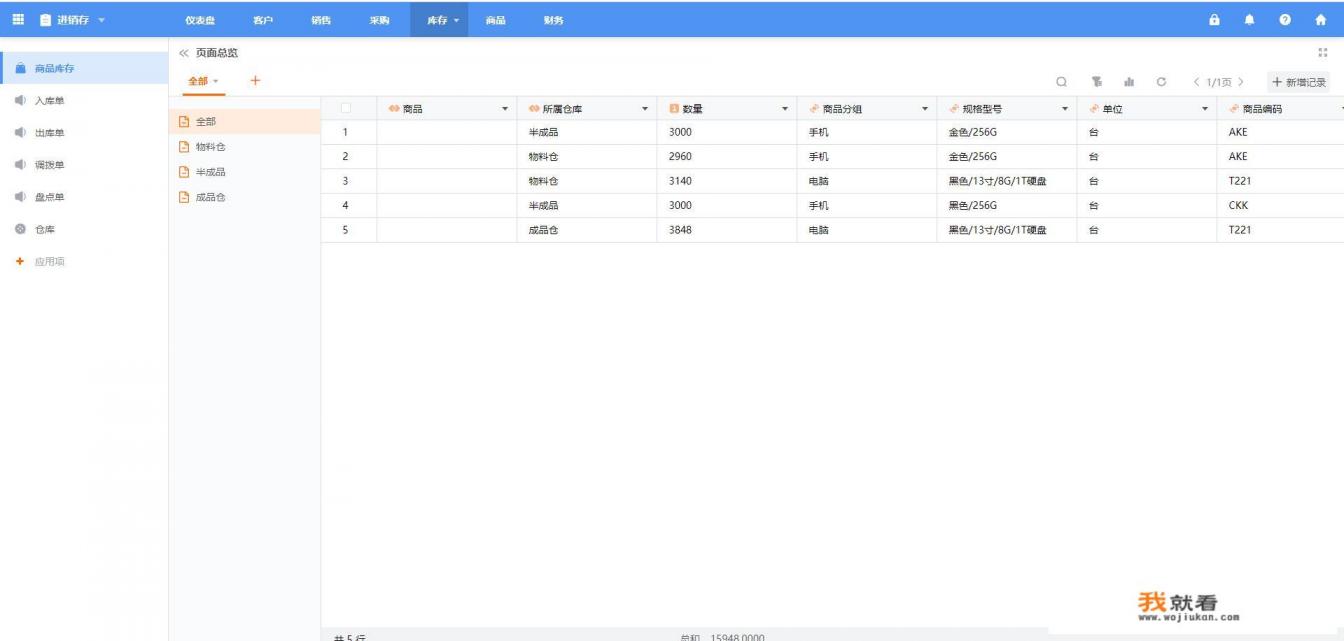Image resolution: width=1344 pixels, height=641 pixels.
Task: Collapse the 页面总览 panel with double chevron
Action: click(184, 53)
